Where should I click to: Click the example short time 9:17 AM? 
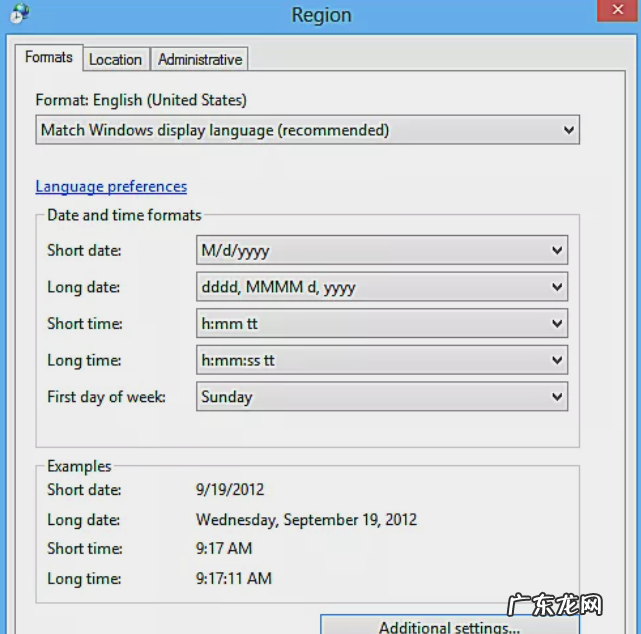point(224,549)
